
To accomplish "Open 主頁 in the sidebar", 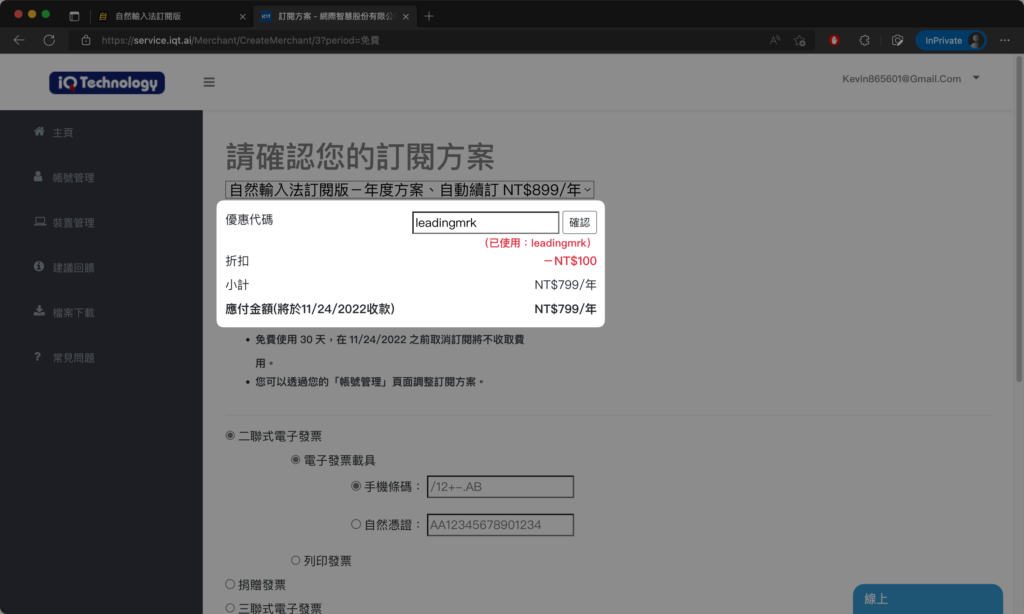I will [x=63, y=133].
